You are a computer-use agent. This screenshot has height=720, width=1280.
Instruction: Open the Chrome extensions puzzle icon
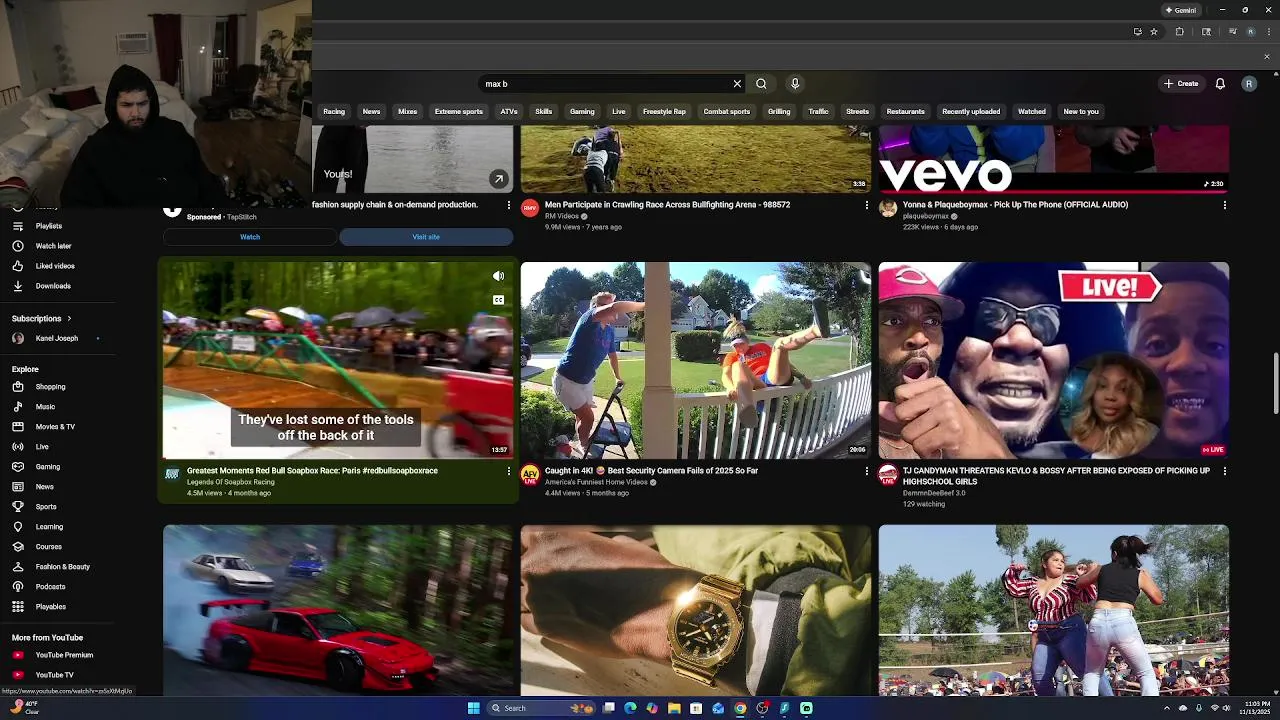(x=1180, y=32)
